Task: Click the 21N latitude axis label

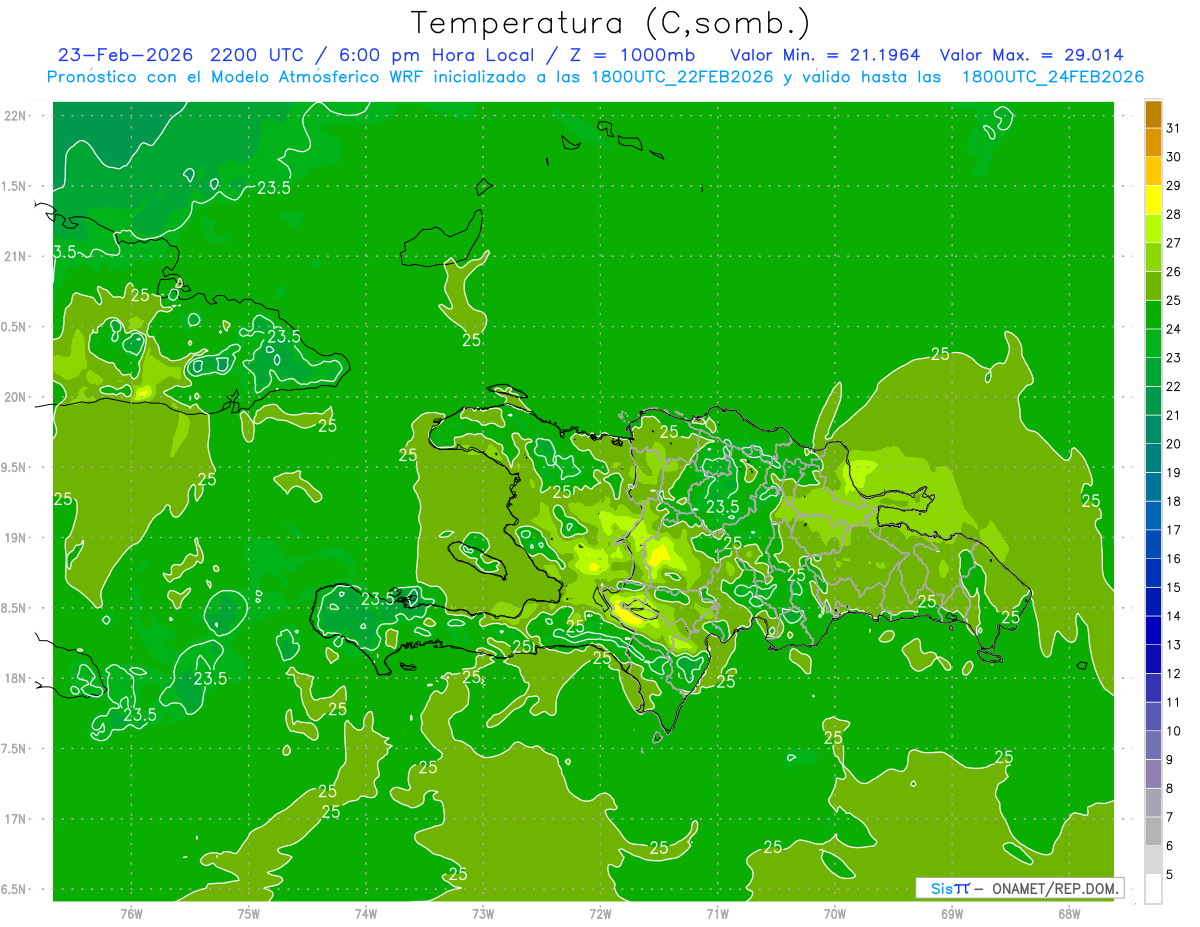Action: (16, 256)
